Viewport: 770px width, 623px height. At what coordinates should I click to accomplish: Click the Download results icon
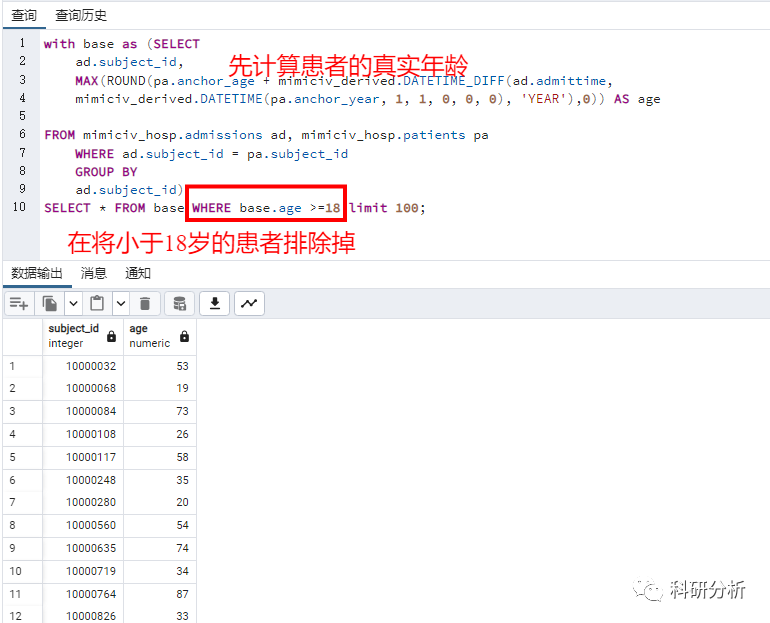pyautogui.click(x=215, y=303)
